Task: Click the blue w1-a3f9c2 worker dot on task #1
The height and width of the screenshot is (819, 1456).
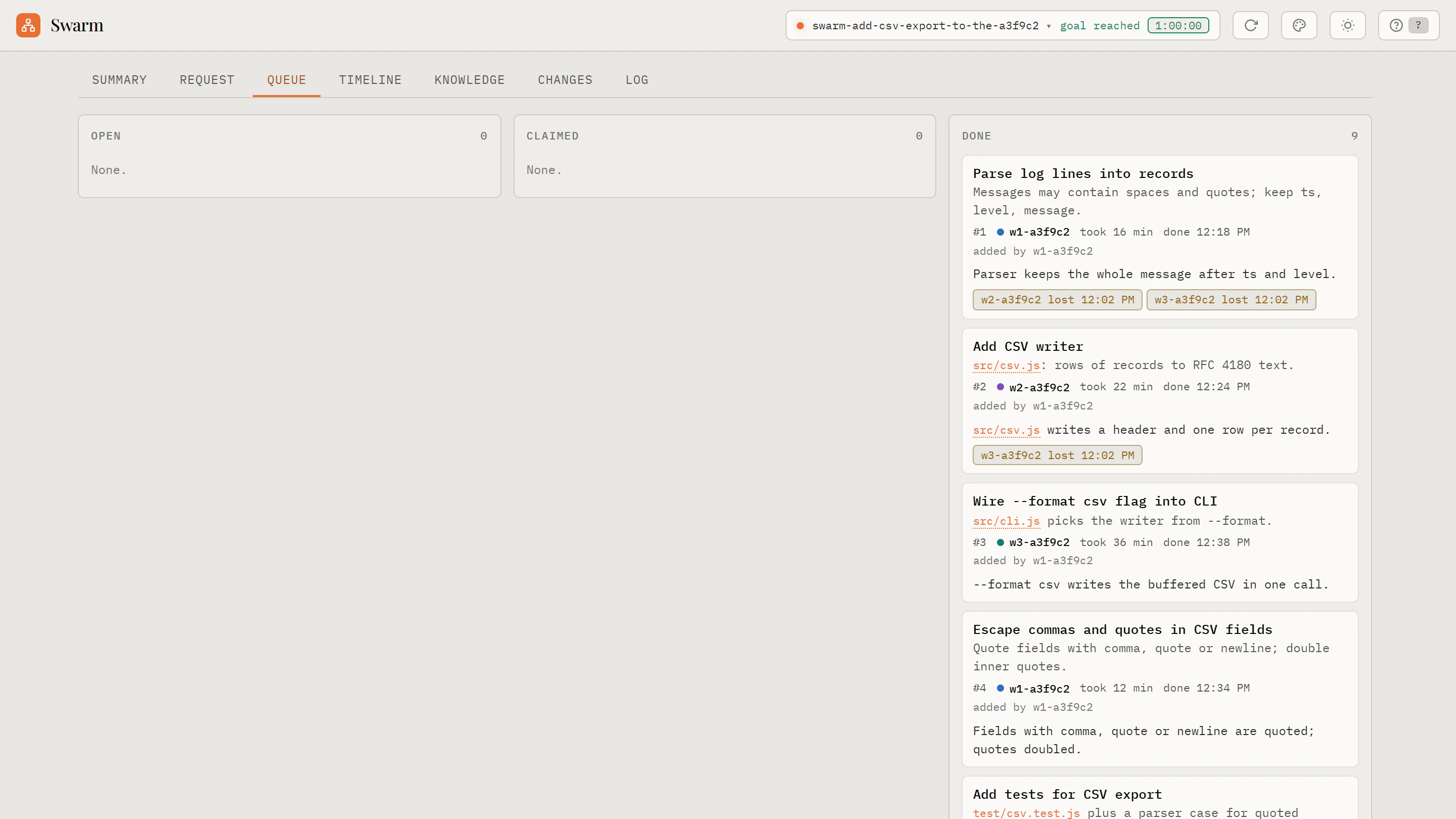Action: point(1000,232)
